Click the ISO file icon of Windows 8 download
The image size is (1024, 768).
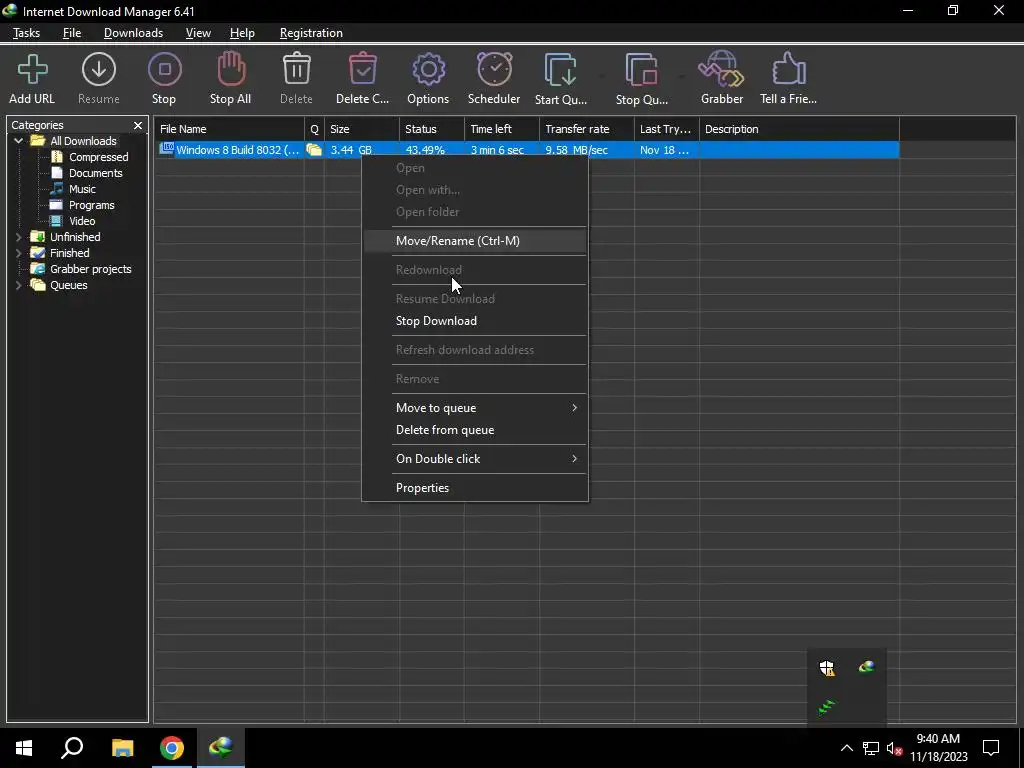(167, 149)
